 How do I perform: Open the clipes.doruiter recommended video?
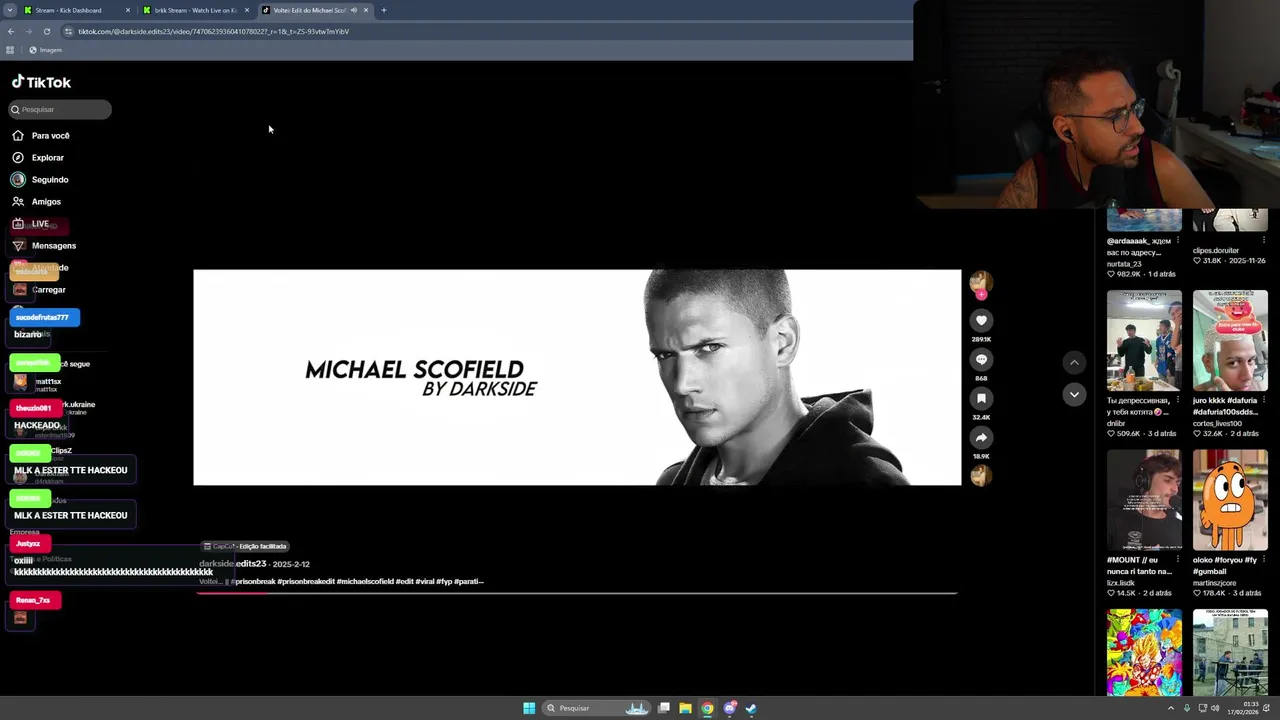[x=1230, y=220]
